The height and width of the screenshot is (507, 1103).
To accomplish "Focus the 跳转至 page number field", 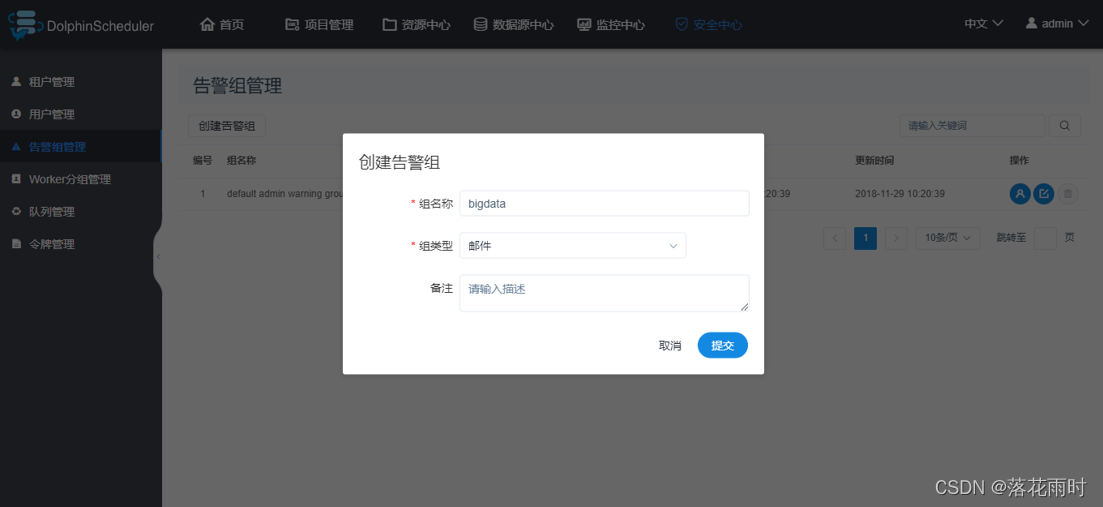I will [1045, 238].
